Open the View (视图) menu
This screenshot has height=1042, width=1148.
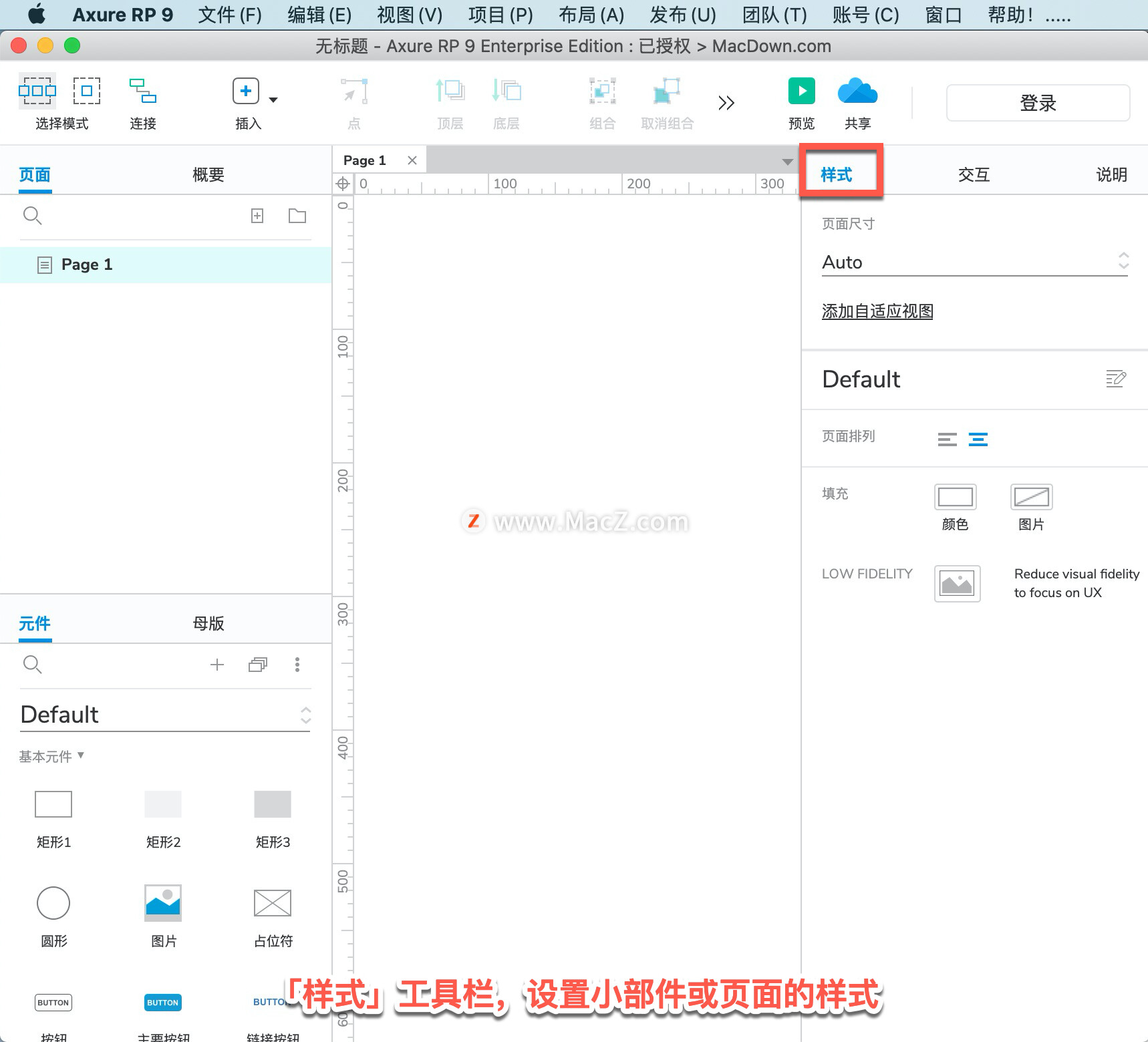[410, 15]
